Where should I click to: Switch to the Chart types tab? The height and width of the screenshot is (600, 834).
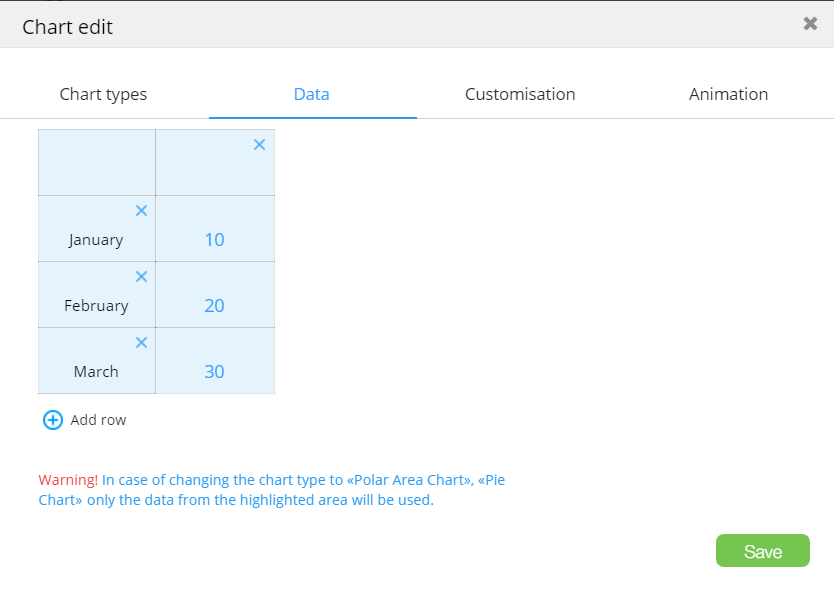coord(103,95)
